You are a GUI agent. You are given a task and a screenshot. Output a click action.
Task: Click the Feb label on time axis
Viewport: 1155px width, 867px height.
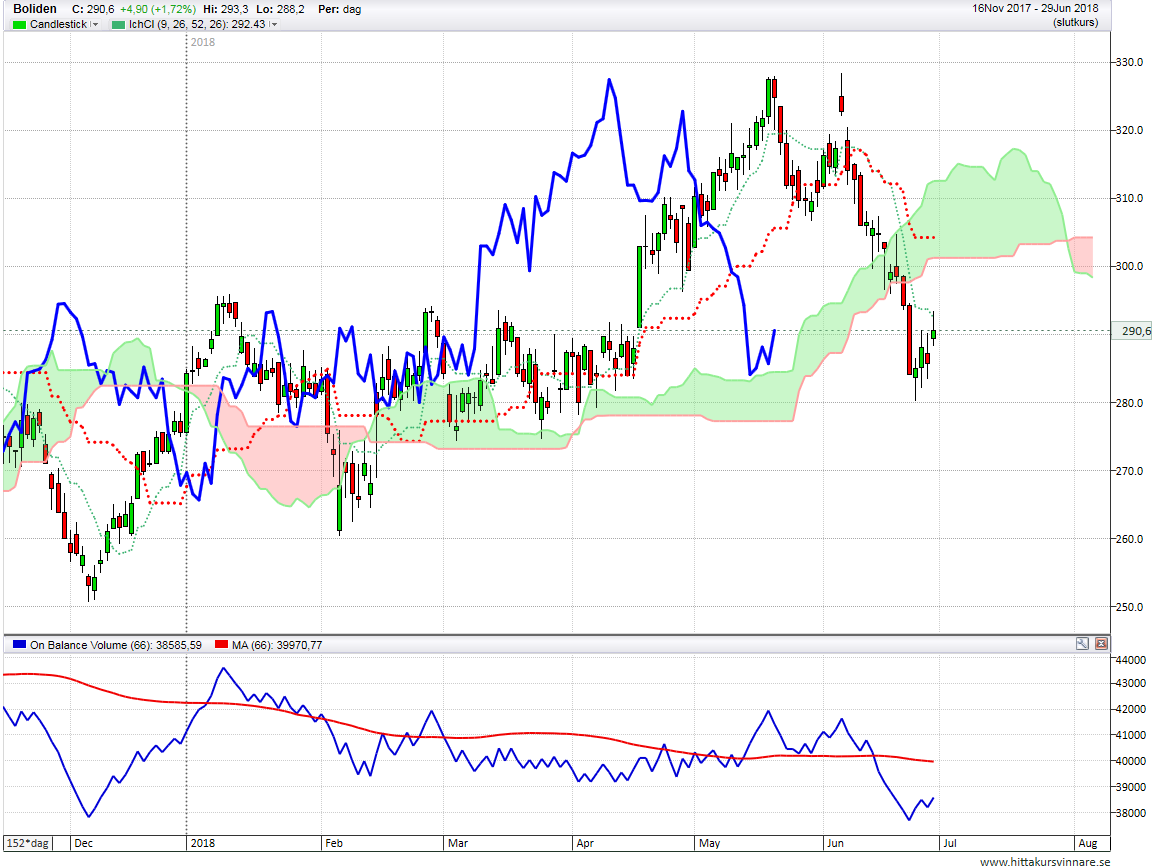tap(334, 843)
